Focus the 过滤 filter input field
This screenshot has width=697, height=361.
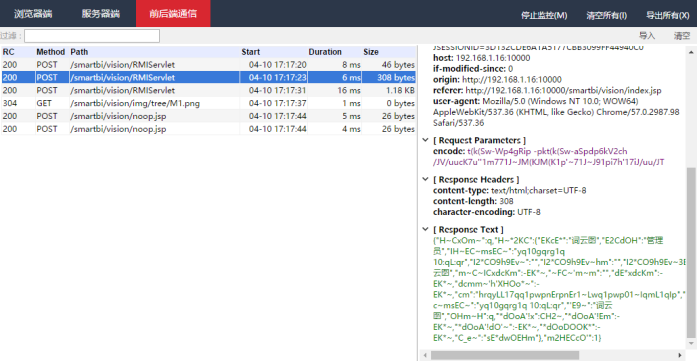pos(92,36)
